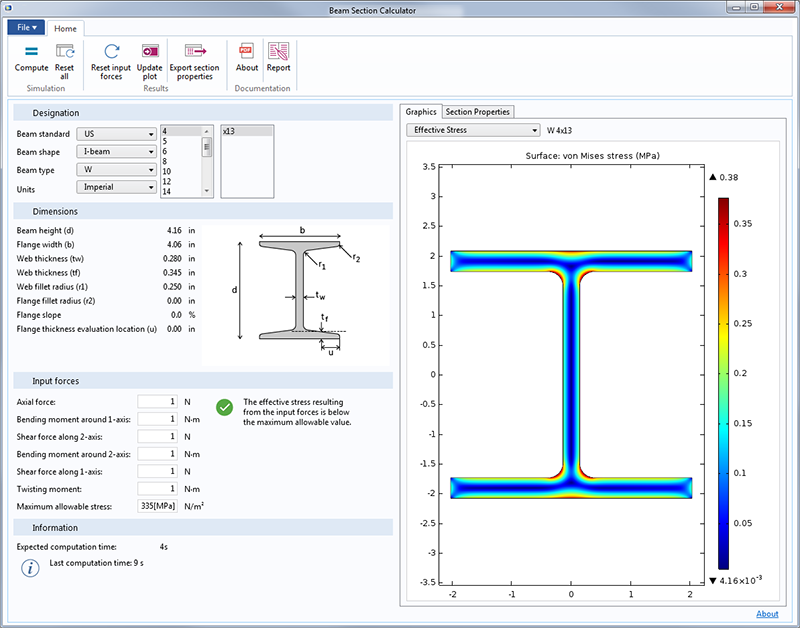
Task: Click the beam size list scroll up arrow
Action: pyautogui.click(x=207, y=131)
